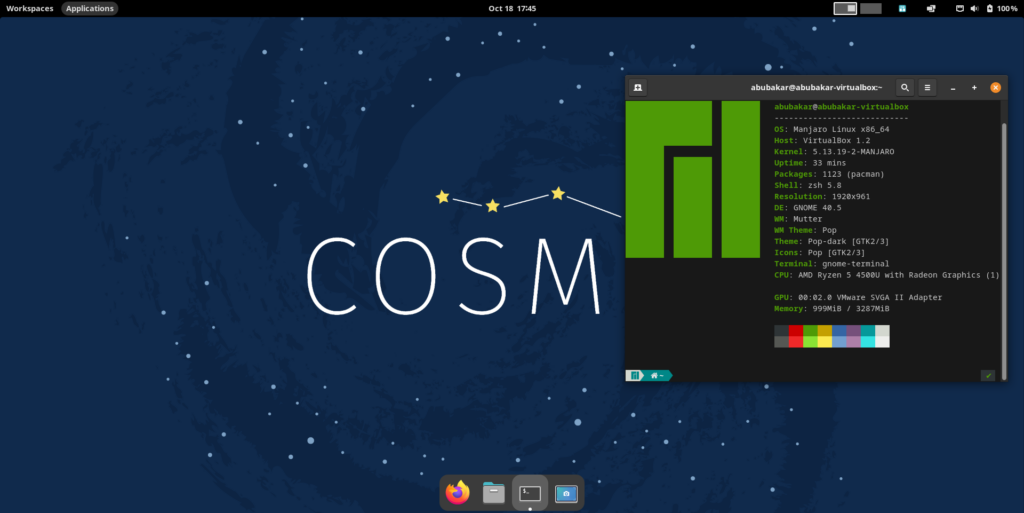
Task: Maximize the terminal window with the plus button
Action: [x=974, y=87]
